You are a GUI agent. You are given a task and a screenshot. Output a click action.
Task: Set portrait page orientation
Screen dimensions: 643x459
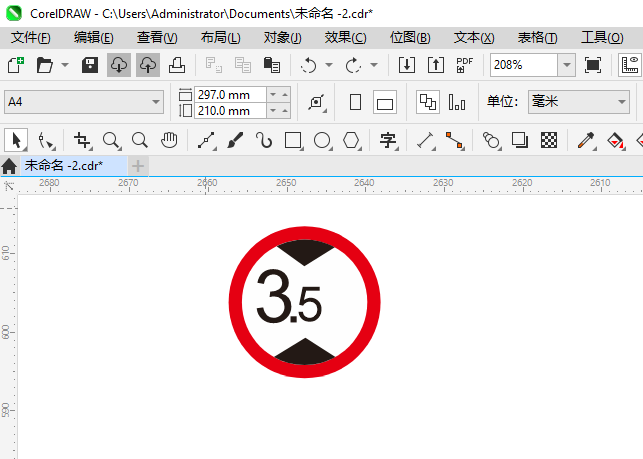point(356,102)
